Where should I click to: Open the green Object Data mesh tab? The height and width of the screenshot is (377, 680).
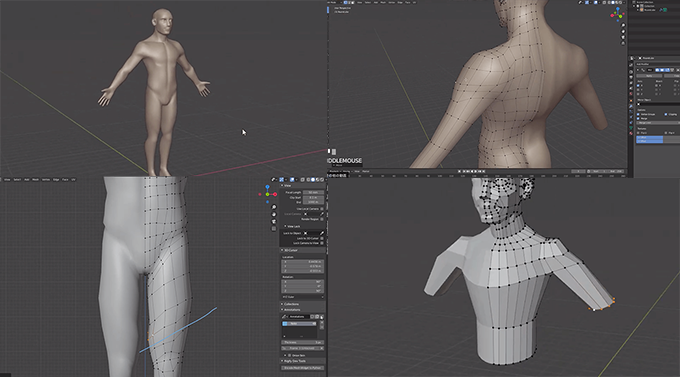[x=631, y=128]
